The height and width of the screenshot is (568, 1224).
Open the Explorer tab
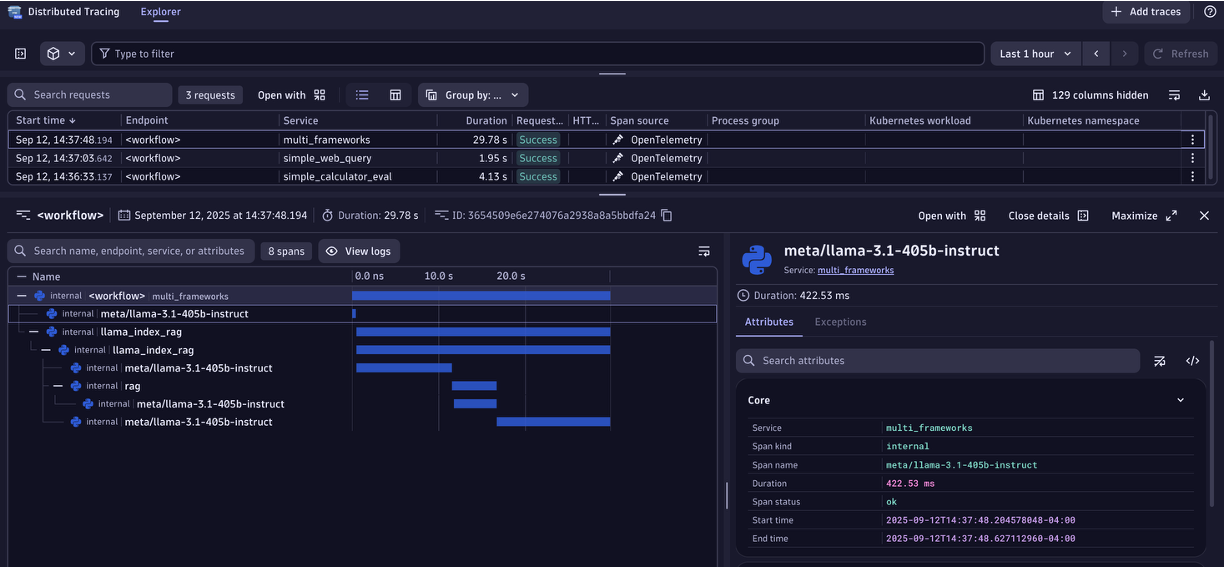(161, 12)
